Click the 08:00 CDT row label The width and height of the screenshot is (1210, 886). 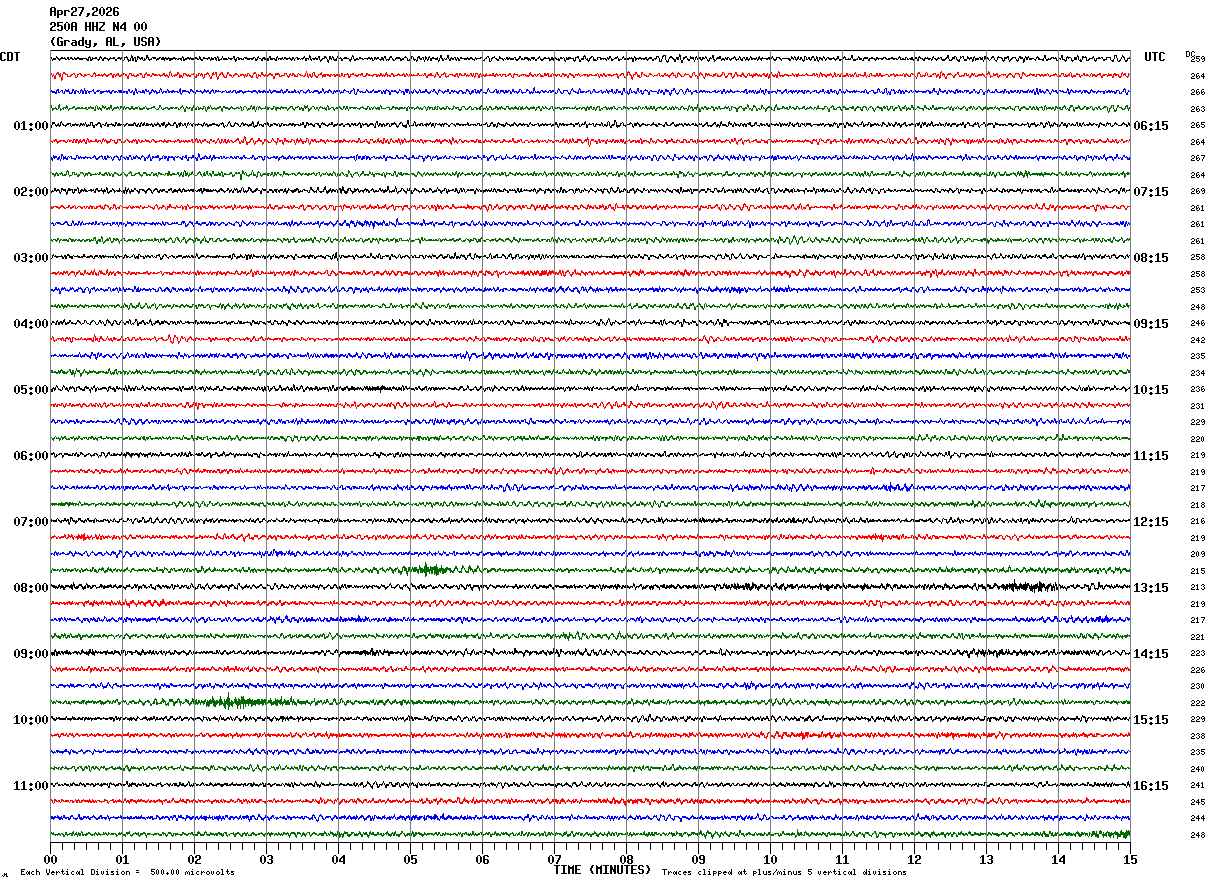click(x=31, y=588)
